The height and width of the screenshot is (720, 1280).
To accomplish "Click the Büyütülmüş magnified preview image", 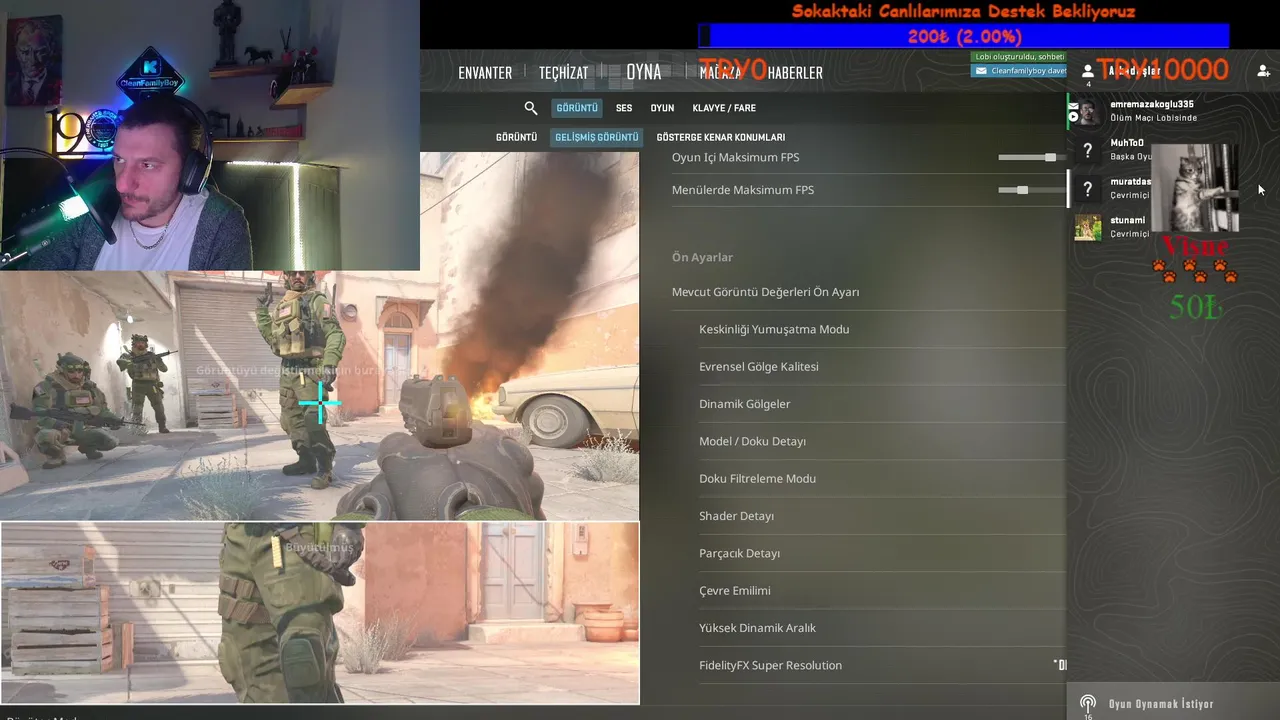I will [x=320, y=613].
